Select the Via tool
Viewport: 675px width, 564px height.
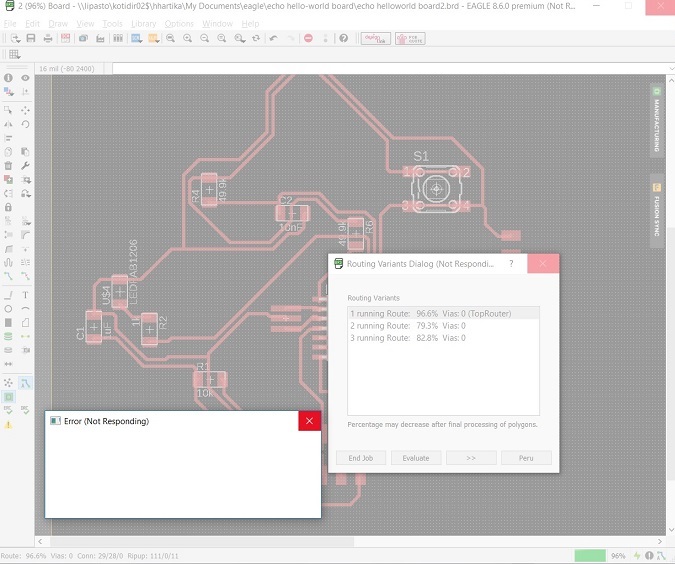[x=8, y=336]
